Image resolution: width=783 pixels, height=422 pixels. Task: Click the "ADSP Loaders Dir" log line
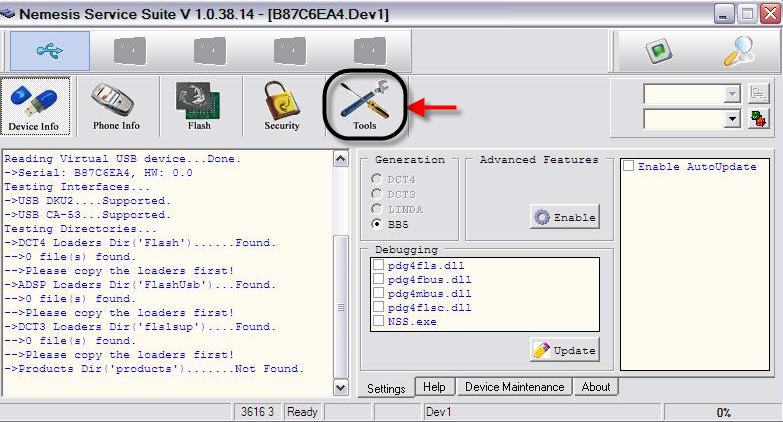pos(140,285)
